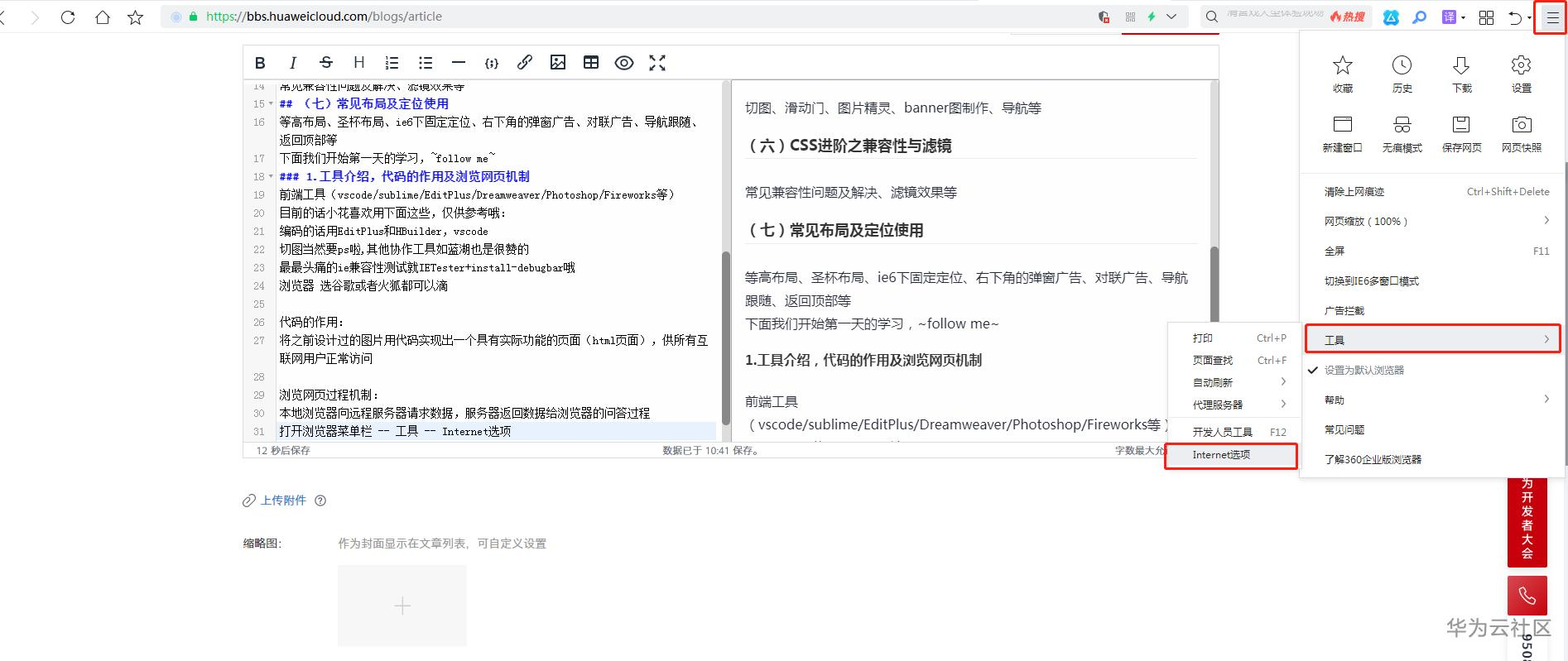This screenshot has width=1568, height=661.
Task: Open the browser hamburger main menu
Action: [x=1551, y=17]
